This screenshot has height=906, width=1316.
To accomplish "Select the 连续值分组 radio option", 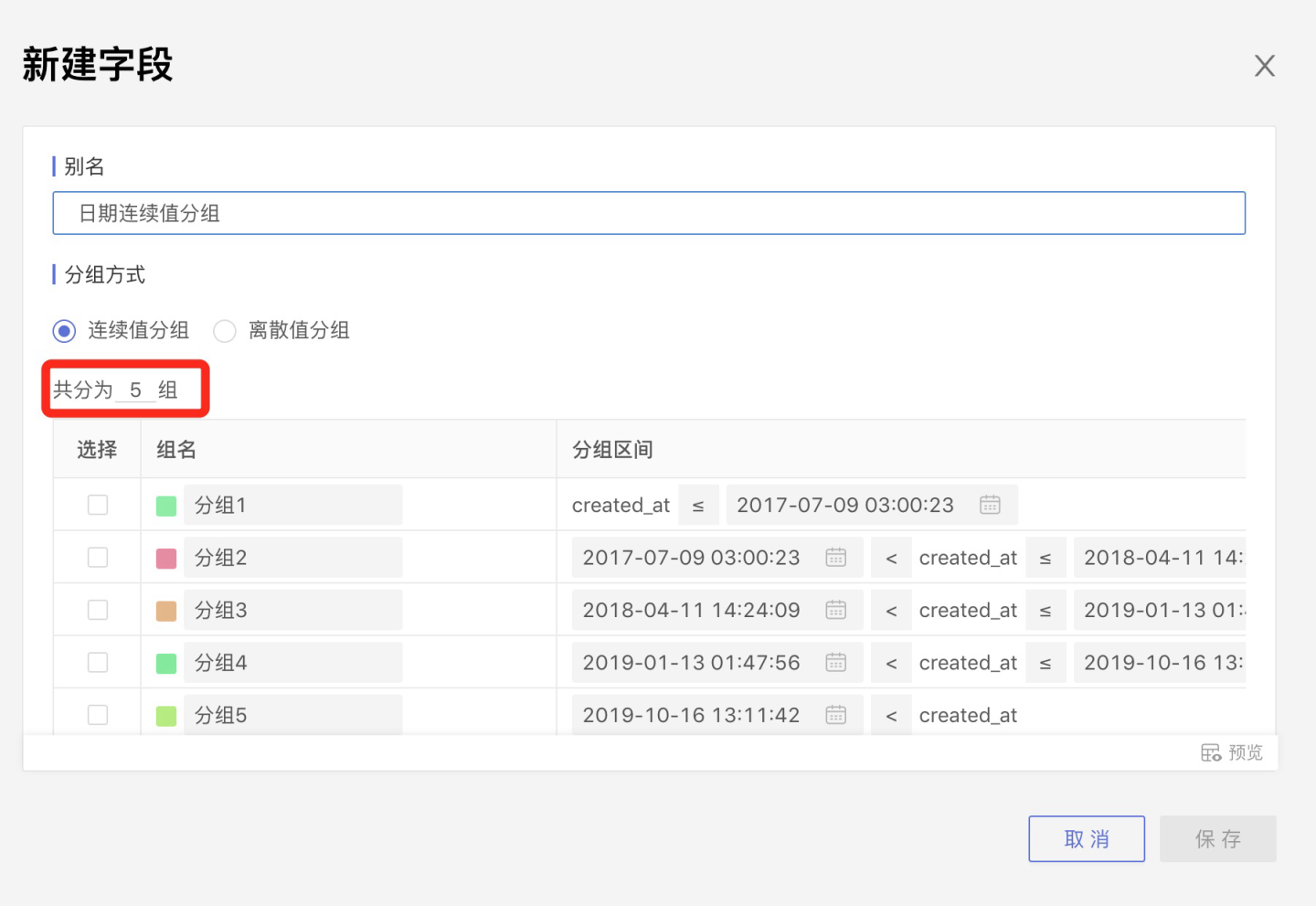I will click(64, 331).
